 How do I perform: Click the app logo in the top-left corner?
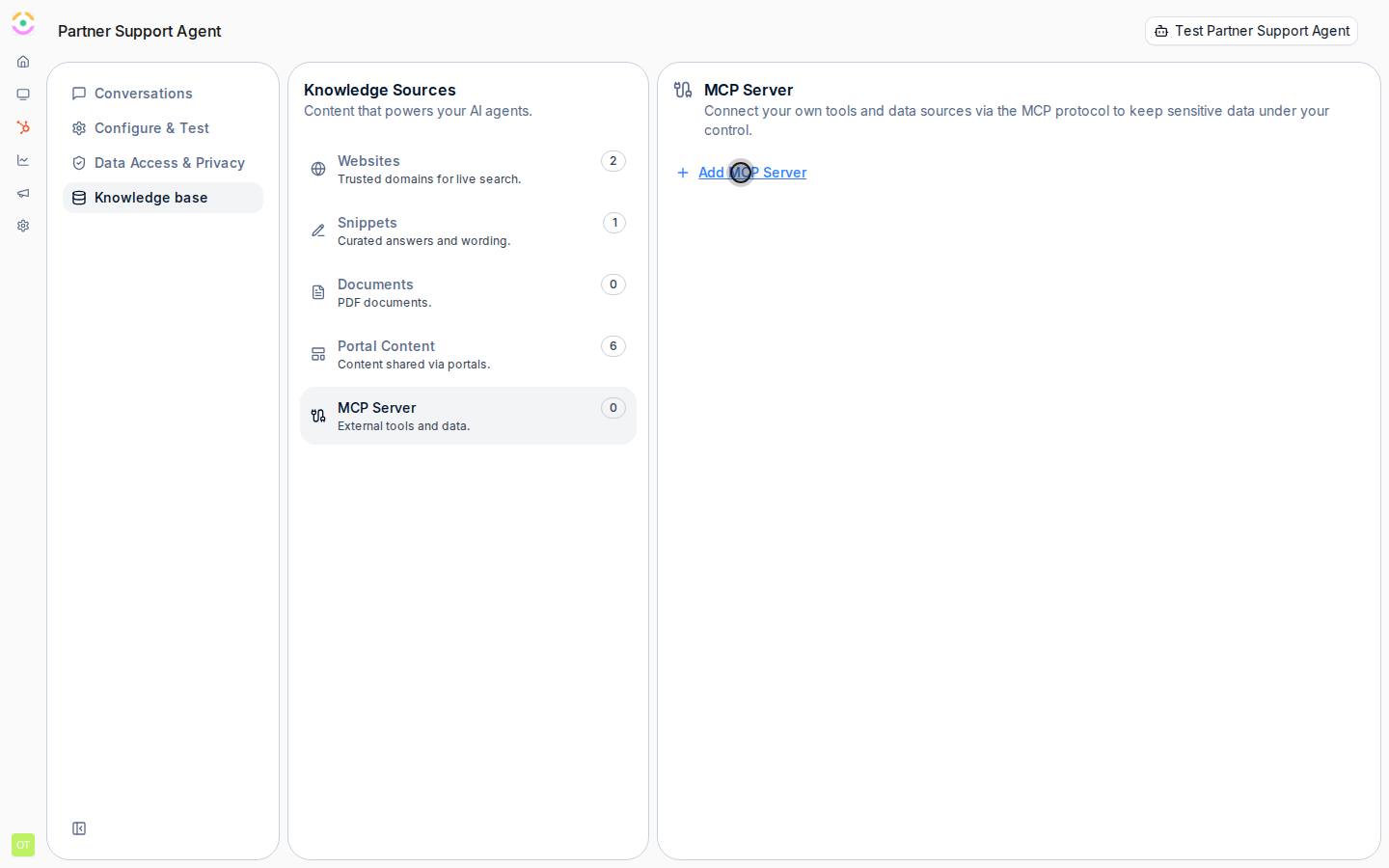coord(23,23)
